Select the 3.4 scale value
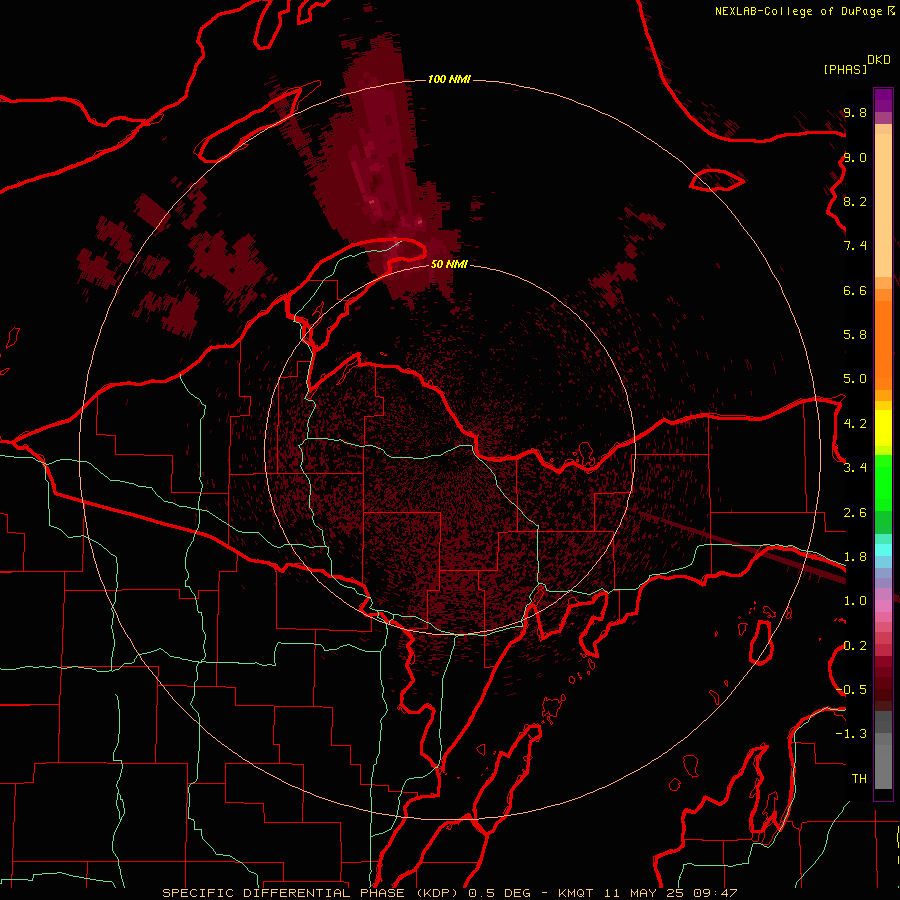The width and height of the screenshot is (900, 900). tap(855, 468)
